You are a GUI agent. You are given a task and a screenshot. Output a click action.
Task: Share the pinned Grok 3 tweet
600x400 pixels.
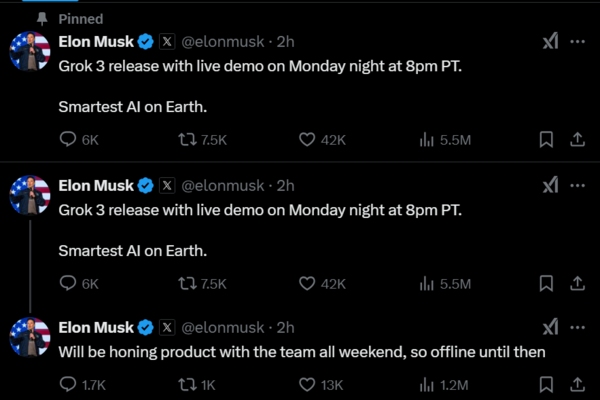tap(577, 140)
